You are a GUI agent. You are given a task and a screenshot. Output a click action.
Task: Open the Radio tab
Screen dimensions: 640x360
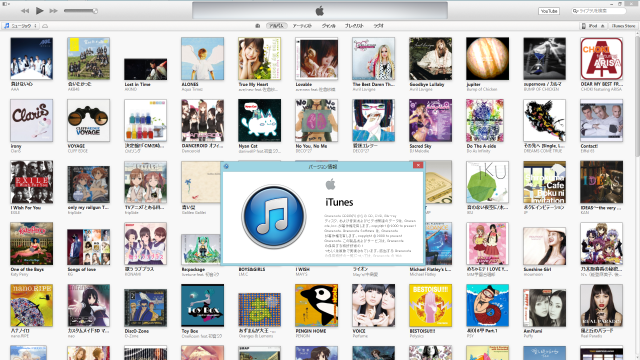point(378,26)
